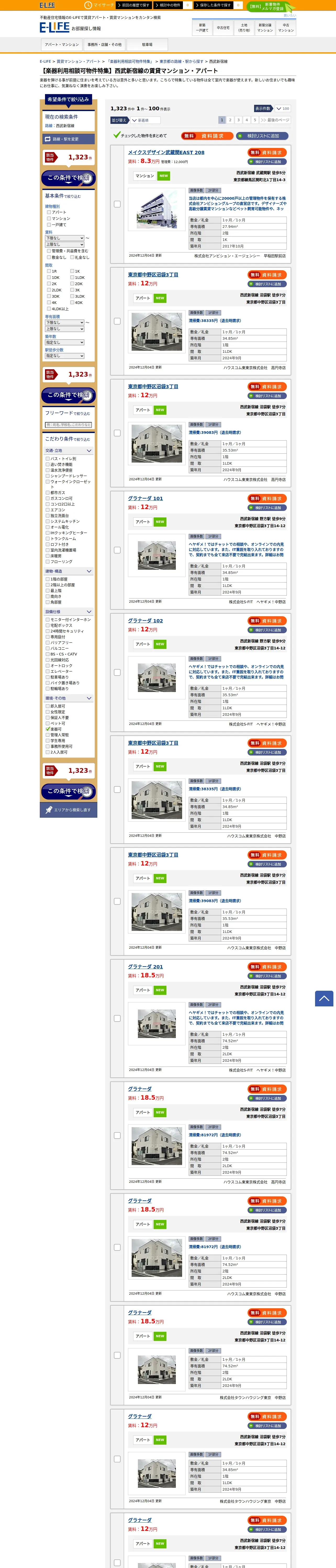Image resolution: width=336 pixels, height=1568 pixels.
Task: Collapse 設備仕様 filter section
Action: tap(68, 612)
